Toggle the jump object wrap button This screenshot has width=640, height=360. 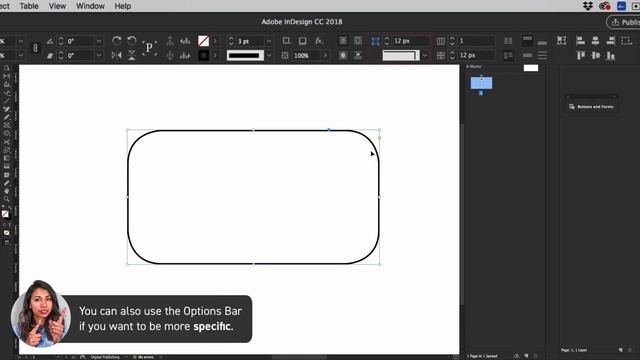tap(358, 55)
